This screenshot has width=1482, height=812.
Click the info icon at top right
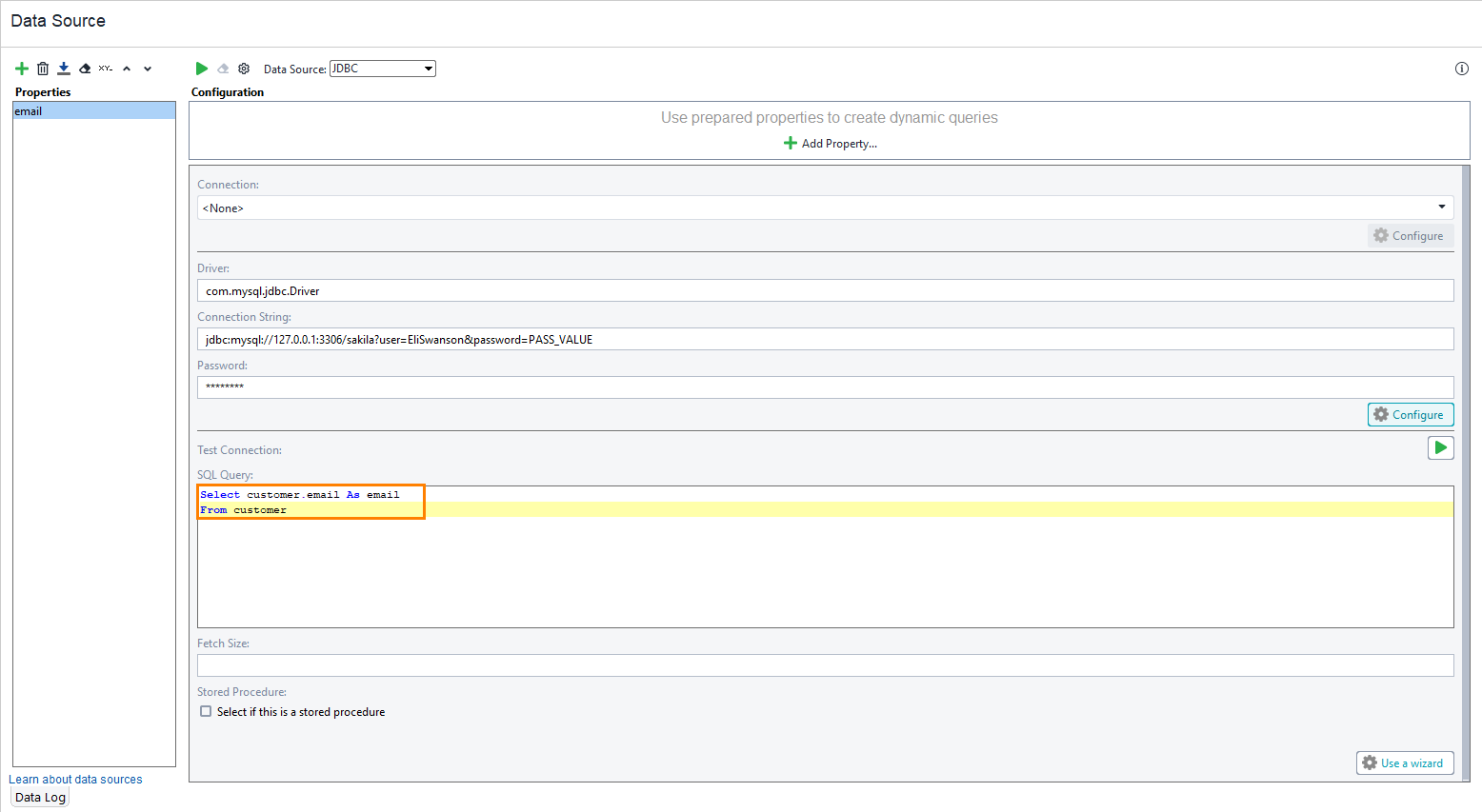(1462, 68)
